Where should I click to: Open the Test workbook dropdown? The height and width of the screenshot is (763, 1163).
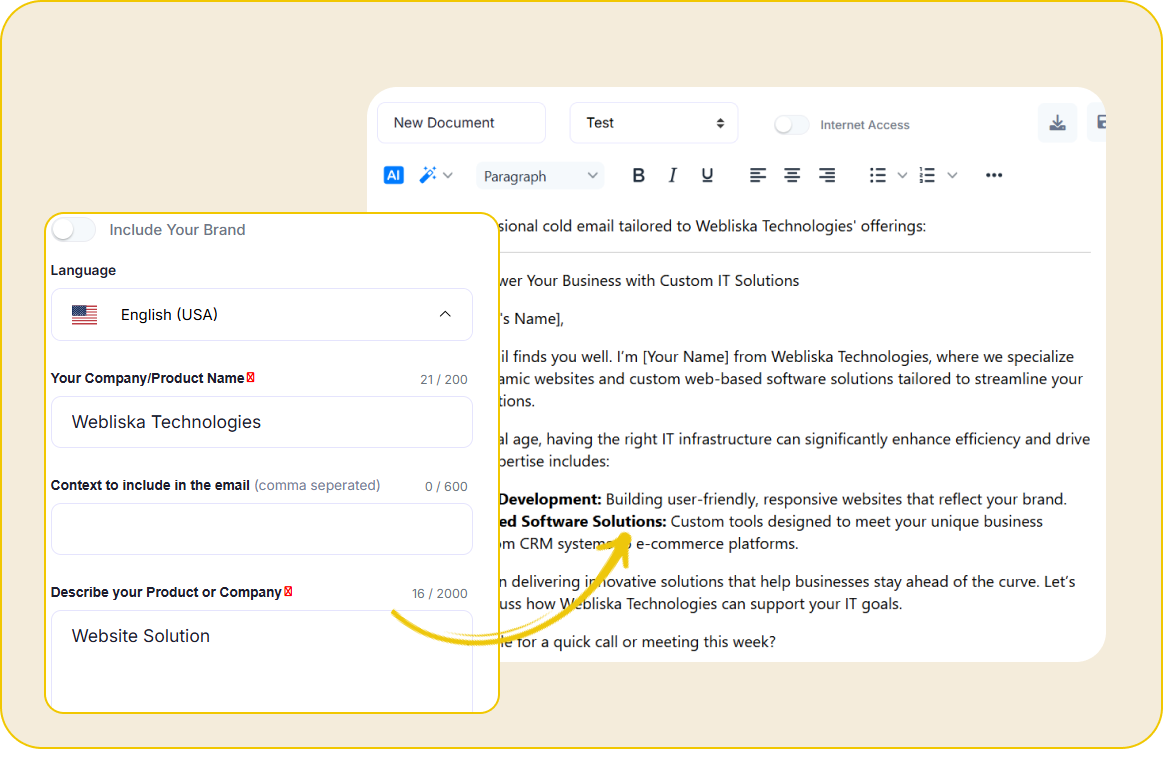653,123
